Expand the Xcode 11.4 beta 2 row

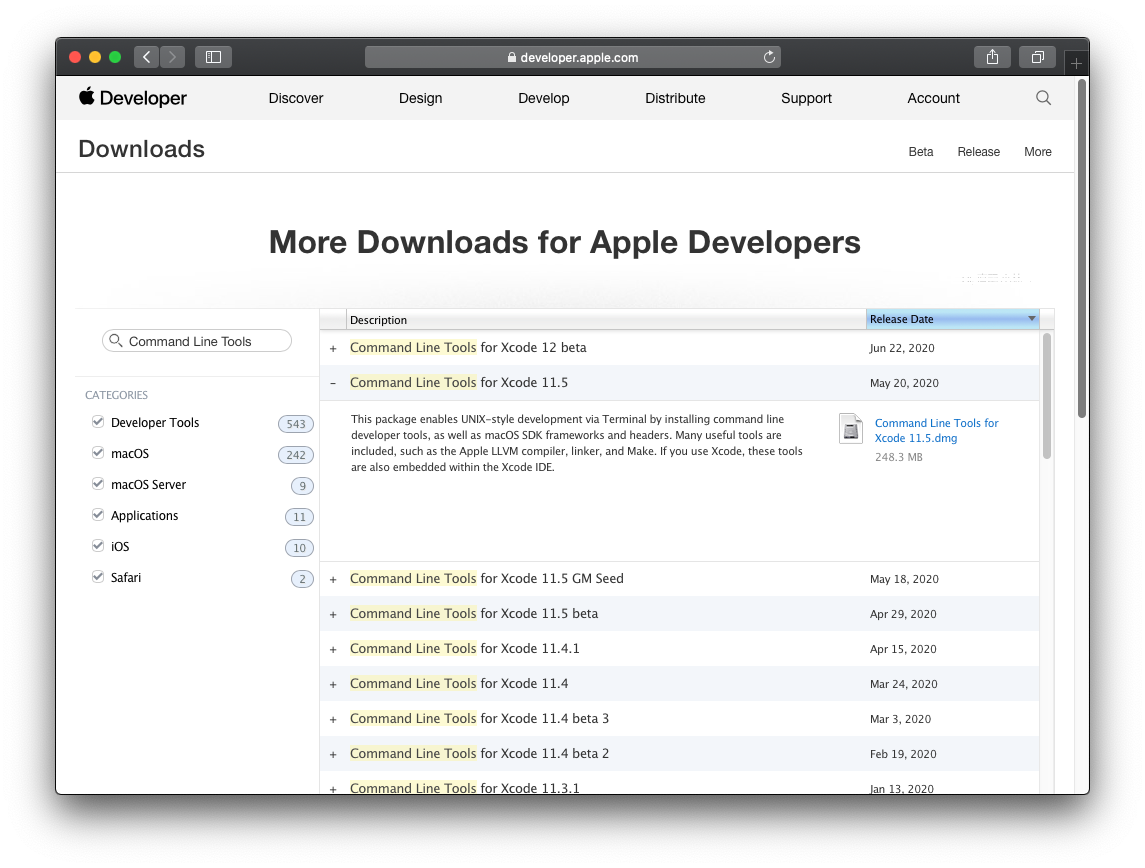tap(333, 755)
